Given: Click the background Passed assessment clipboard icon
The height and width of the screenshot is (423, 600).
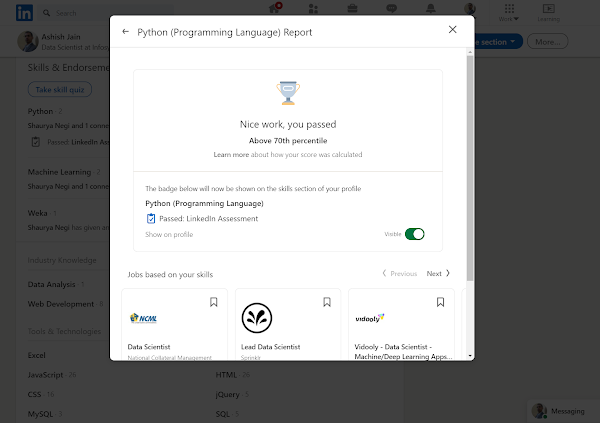Looking at the screenshot, I should click(36, 142).
